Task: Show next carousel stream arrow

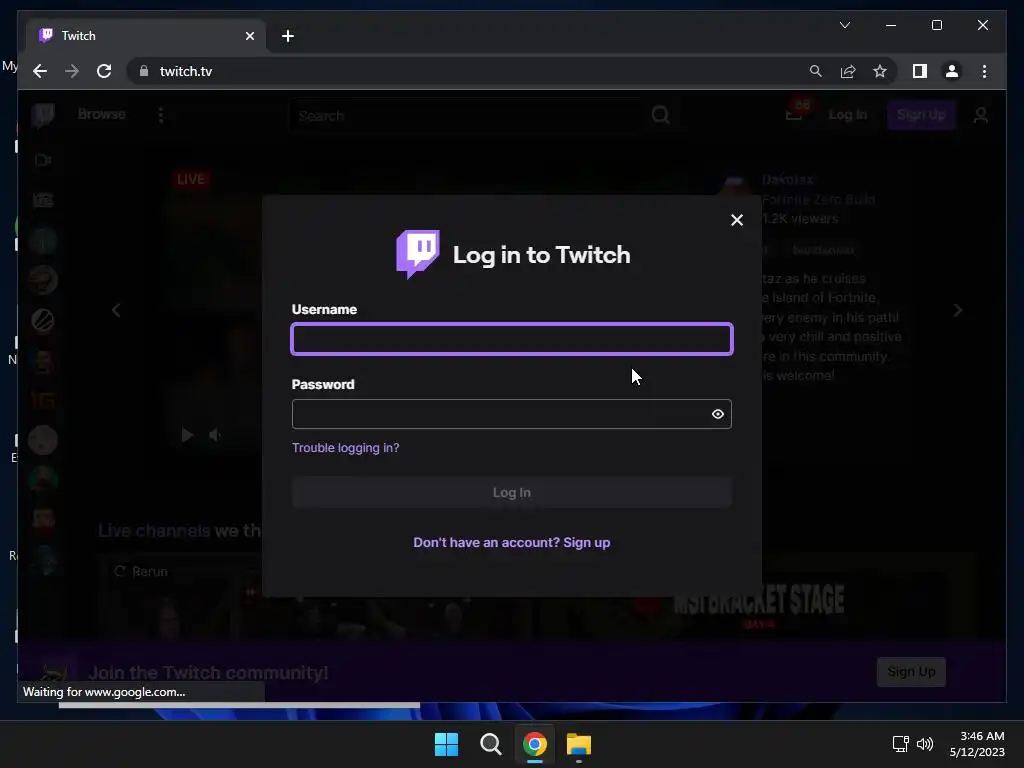Action: (x=957, y=310)
